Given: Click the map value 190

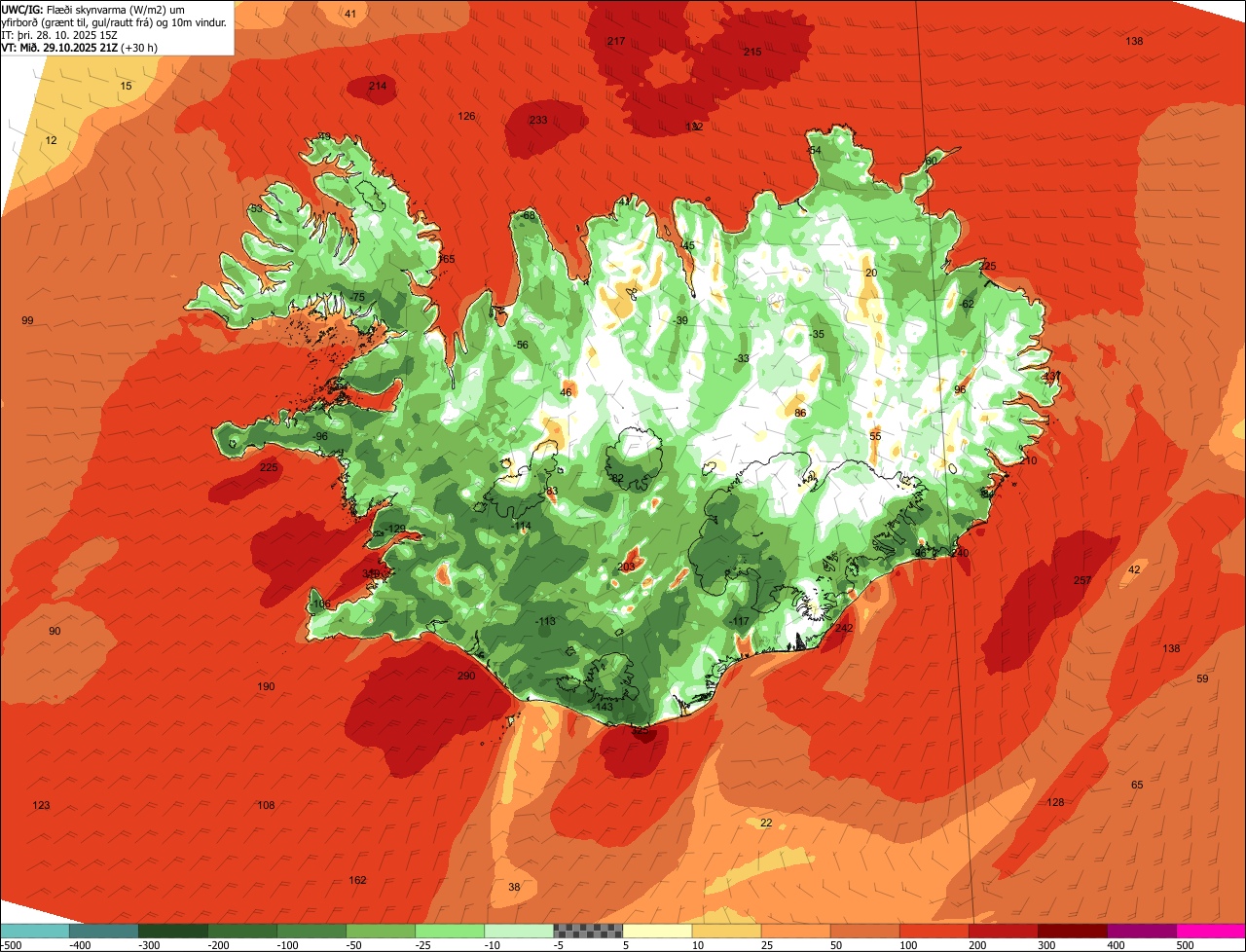Looking at the screenshot, I should click(x=266, y=686).
